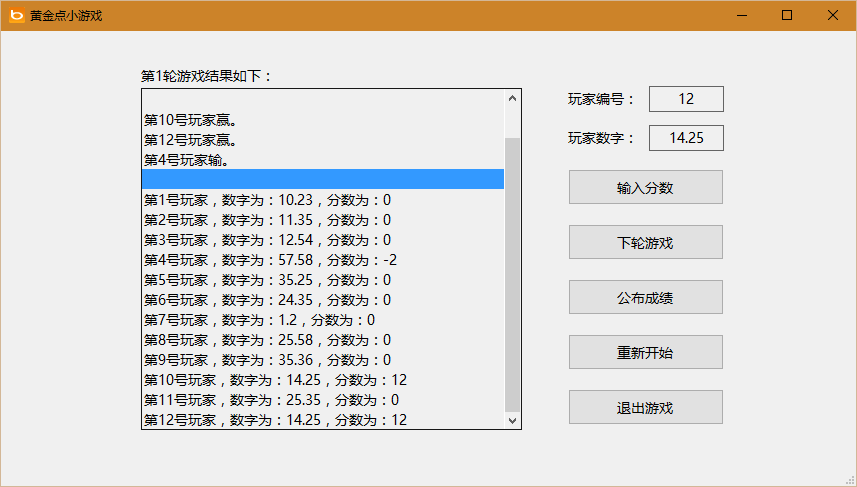Publish results via 公布成绩 button
The image size is (857, 487).
tap(645, 297)
